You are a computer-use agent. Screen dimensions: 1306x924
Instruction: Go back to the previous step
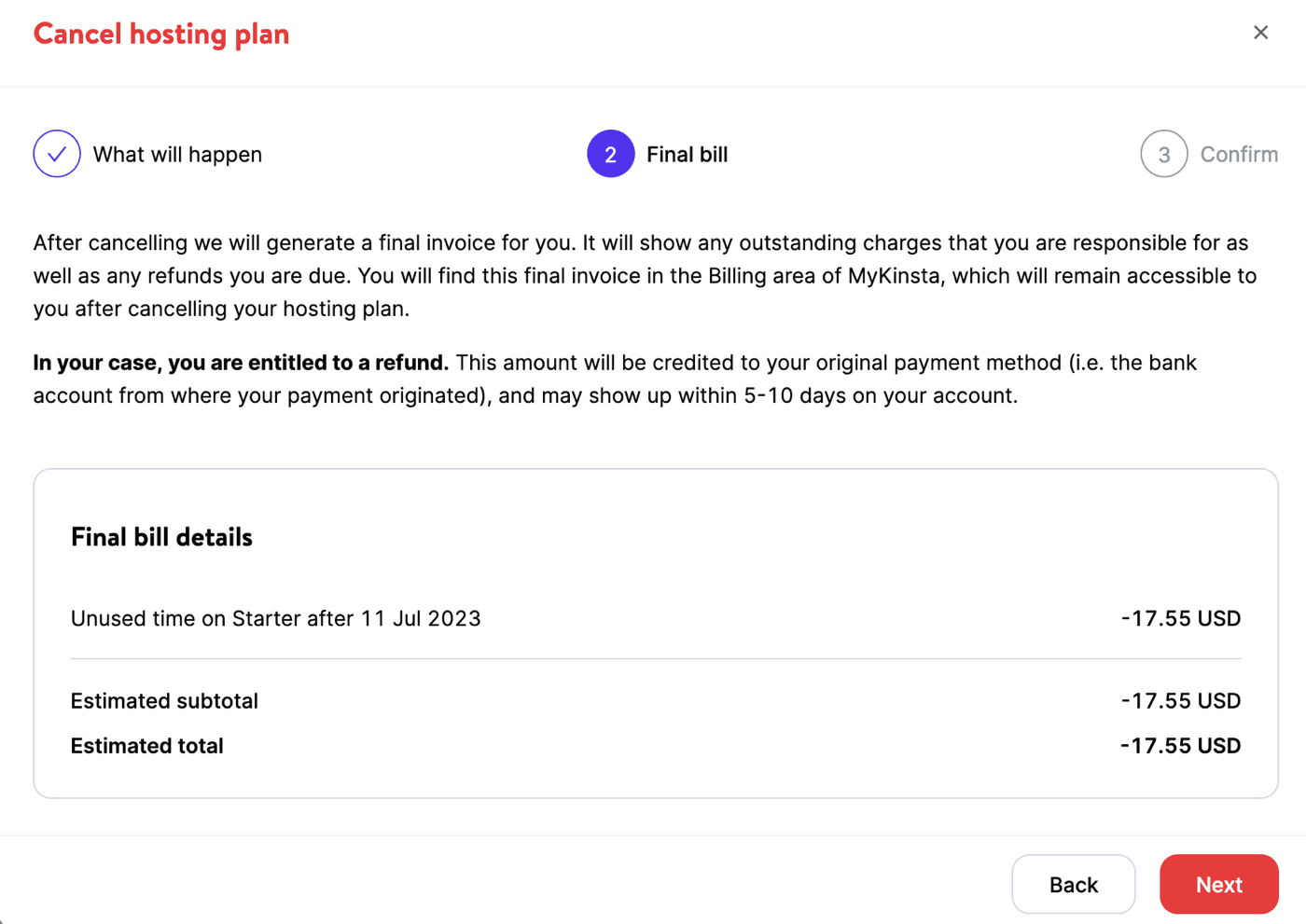tap(1073, 884)
